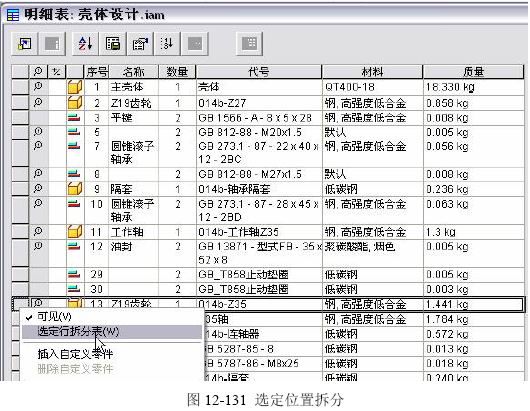Click the ½ column header

coord(56,72)
